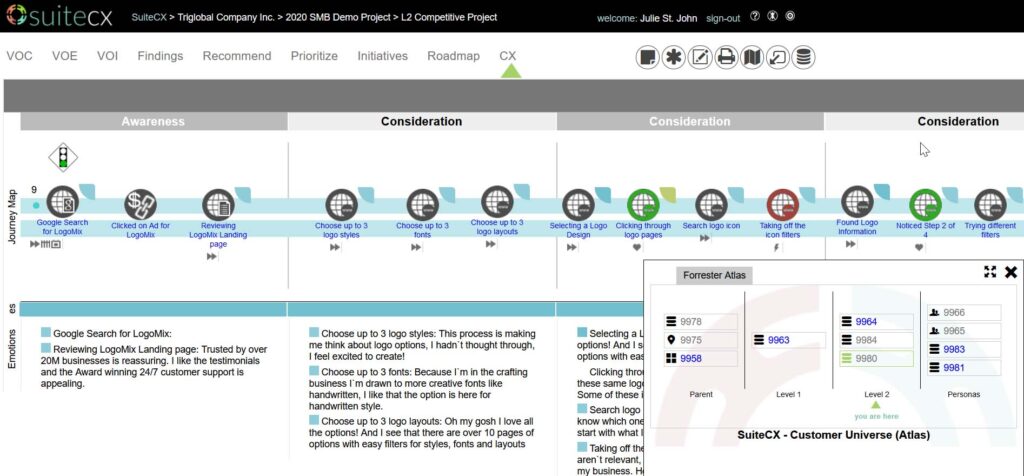Click the traffic light diamond icon
The height and width of the screenshot is (476, 1024).
[x=63, y=157]
